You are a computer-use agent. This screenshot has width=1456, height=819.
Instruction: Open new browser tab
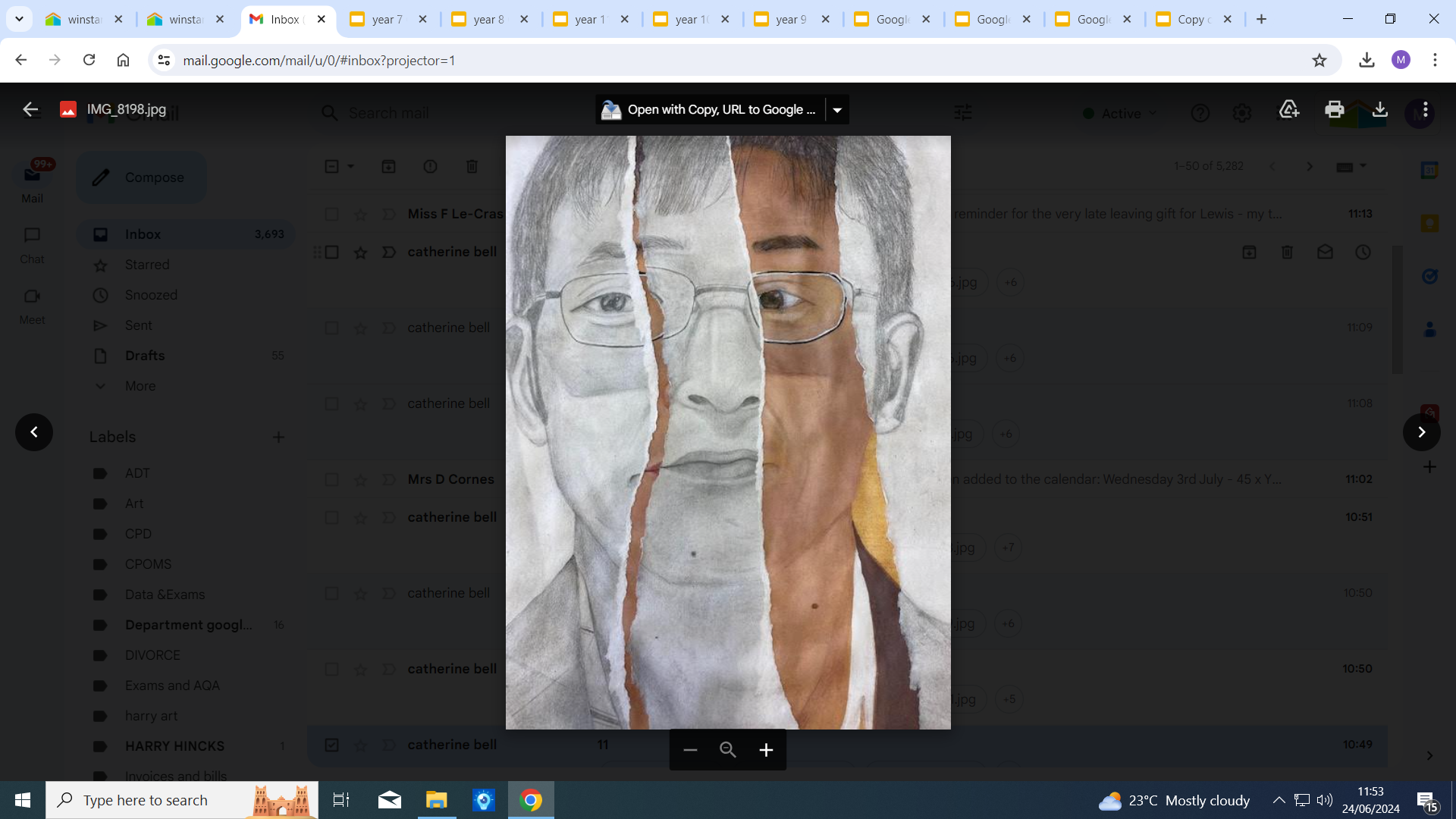tap(1262, 20)
